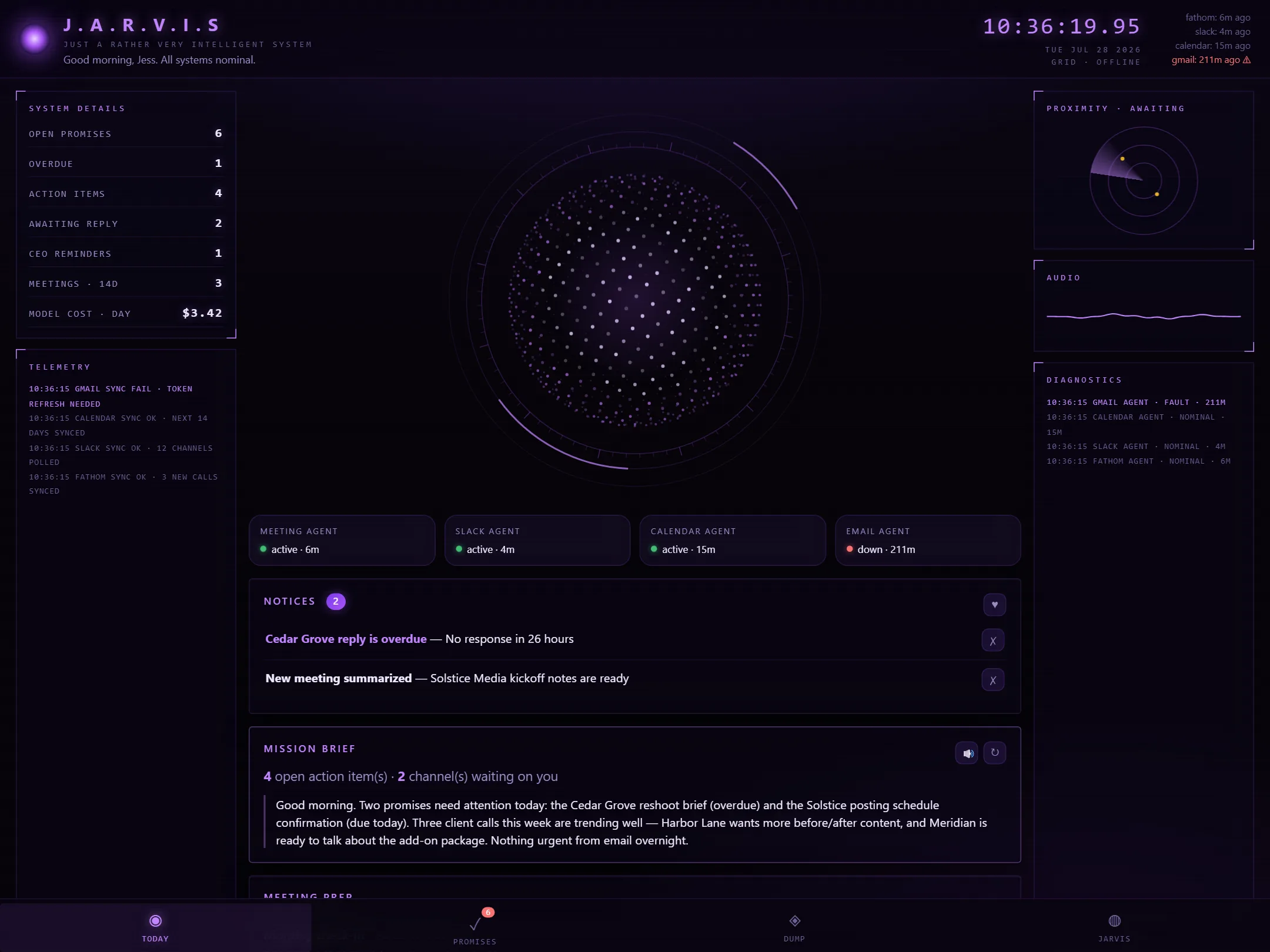
Task: Select the Overdue row
Action: pyautogui.click(x=126, y=163)
